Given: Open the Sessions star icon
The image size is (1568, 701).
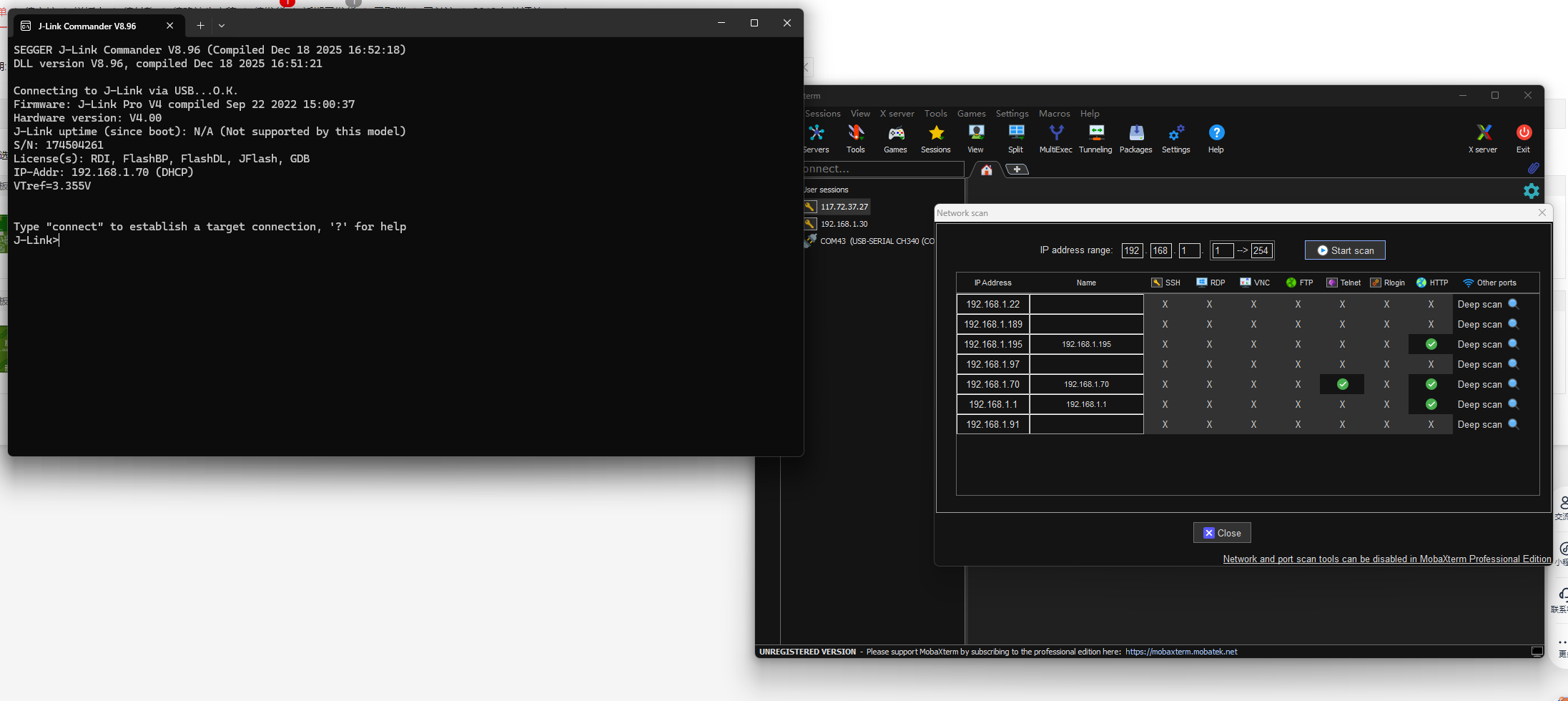Looking at the screenshot, I should pos(936,139).
